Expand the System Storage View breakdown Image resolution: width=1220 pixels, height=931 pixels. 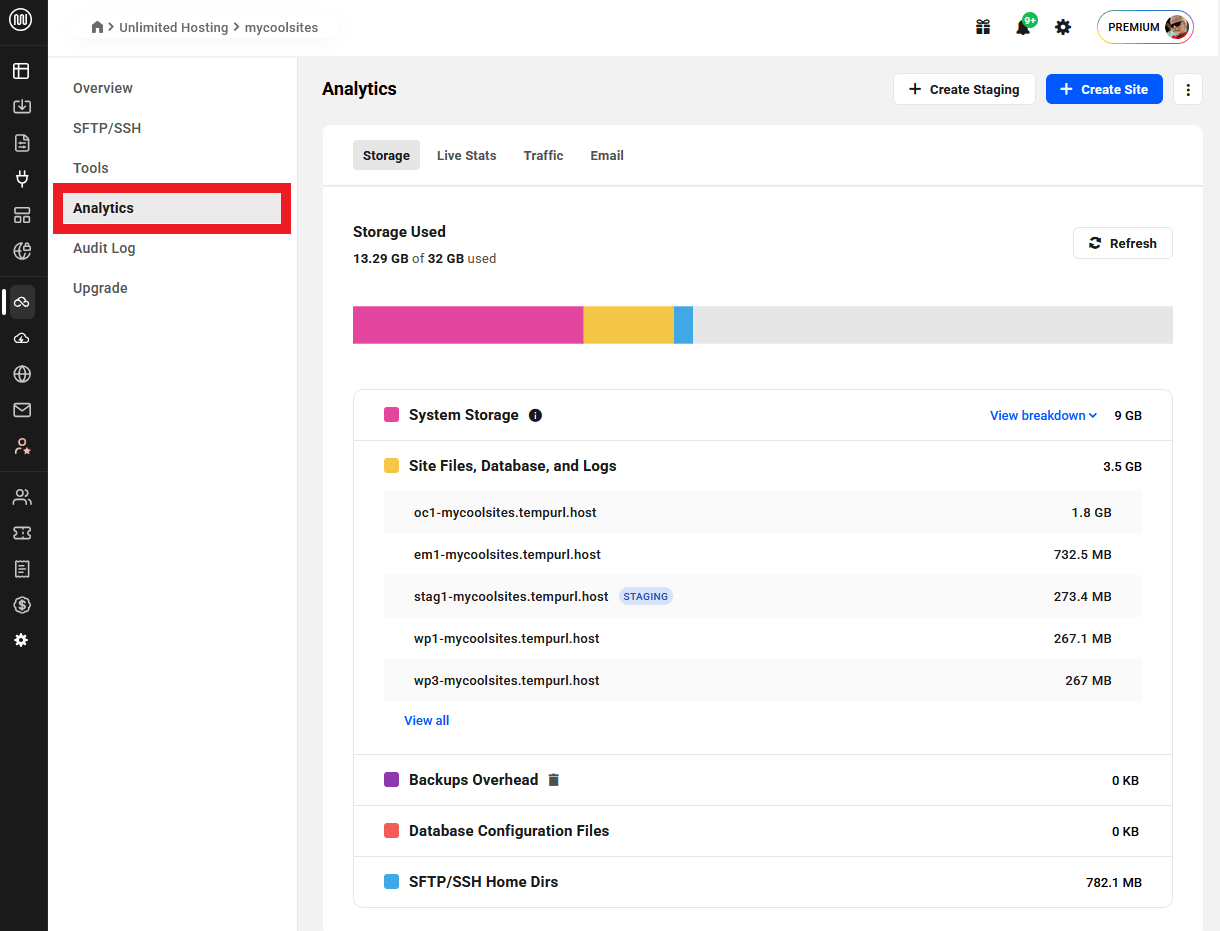click(x=1043, y=415)
